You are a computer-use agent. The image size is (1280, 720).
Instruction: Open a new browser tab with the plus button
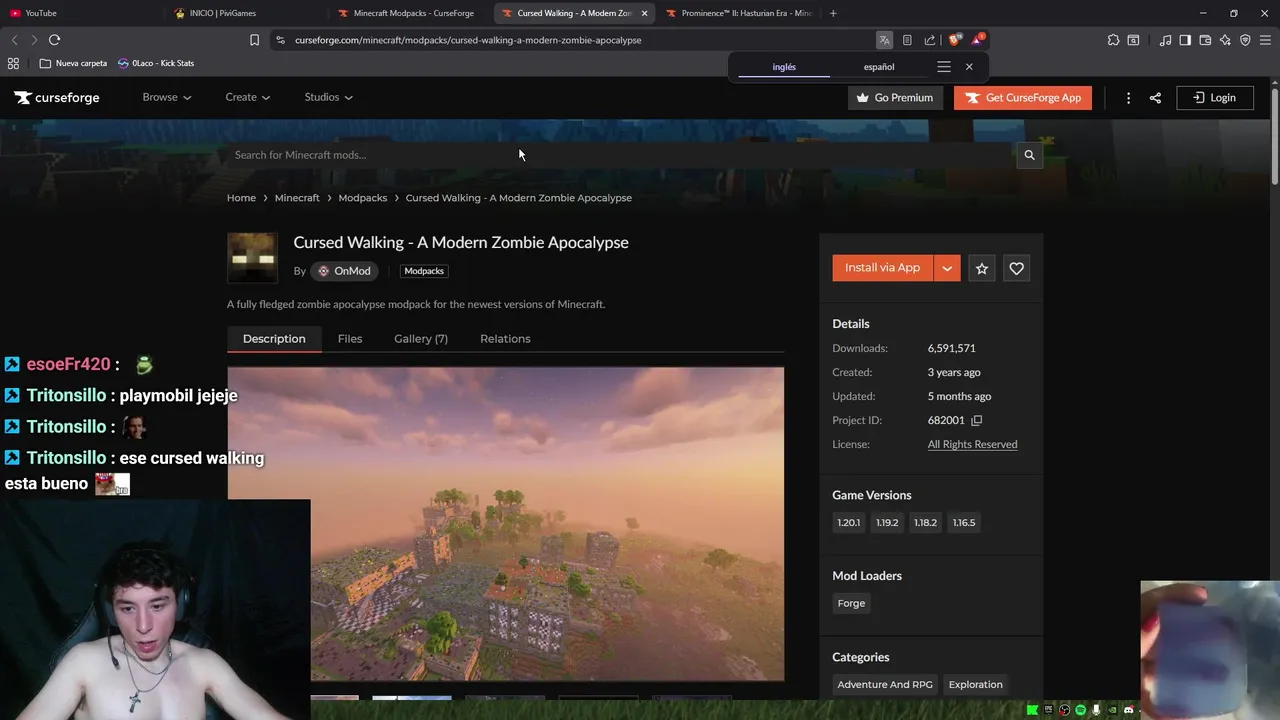[x=833, y=13]
